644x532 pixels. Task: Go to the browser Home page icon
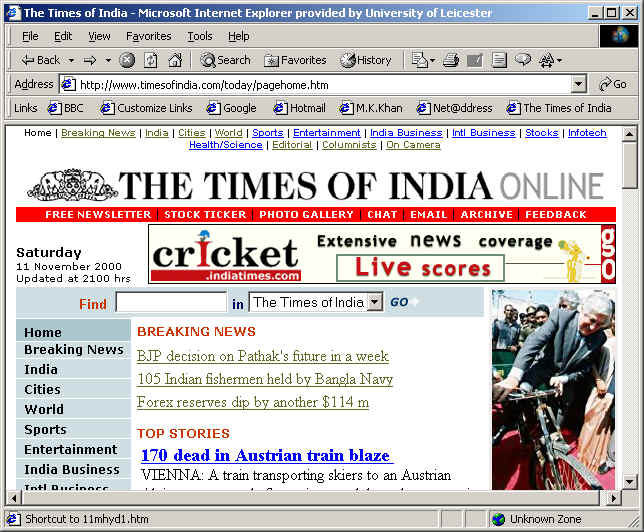coord(175,60)
